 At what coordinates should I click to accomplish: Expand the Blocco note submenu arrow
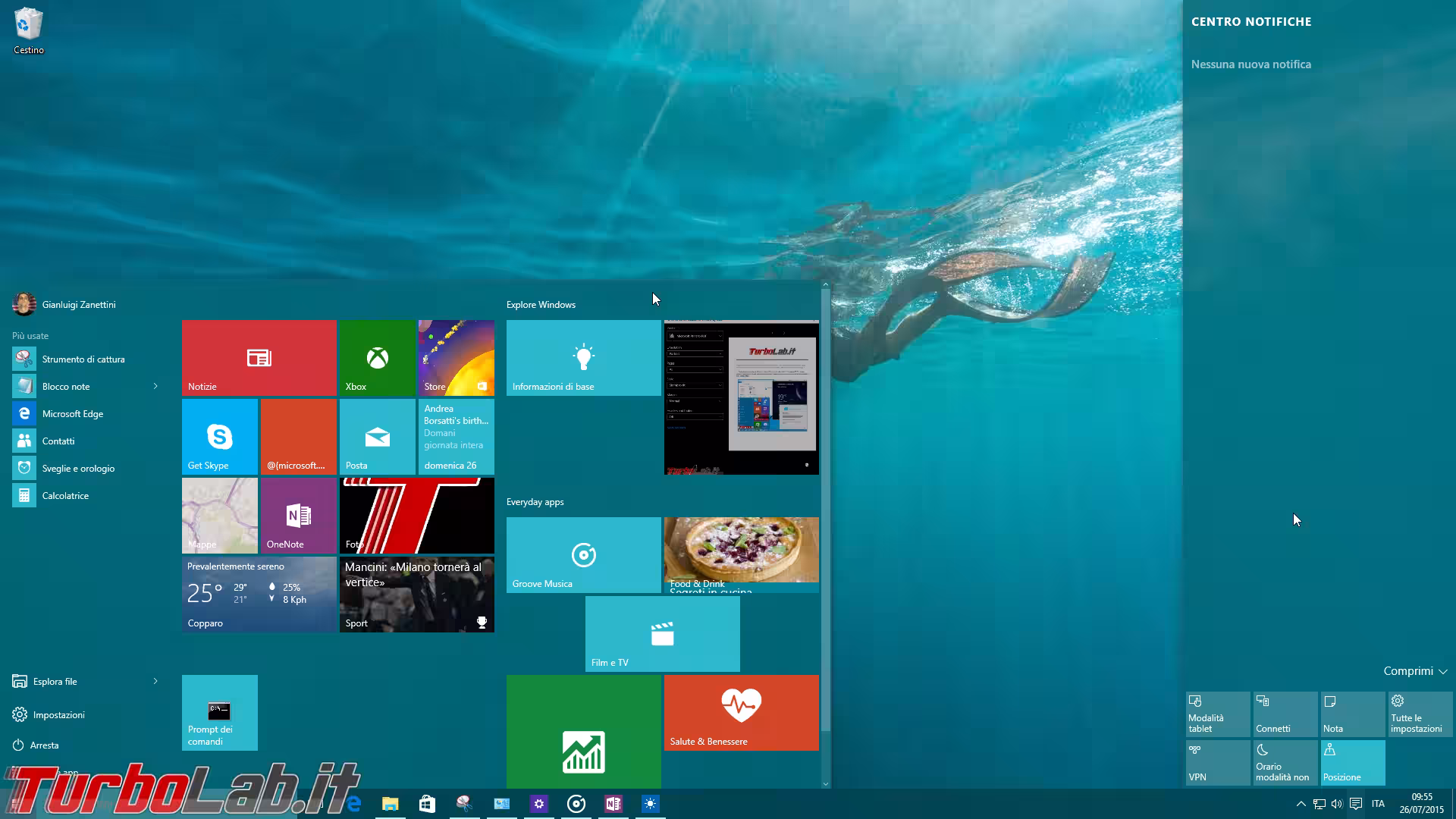155,386
